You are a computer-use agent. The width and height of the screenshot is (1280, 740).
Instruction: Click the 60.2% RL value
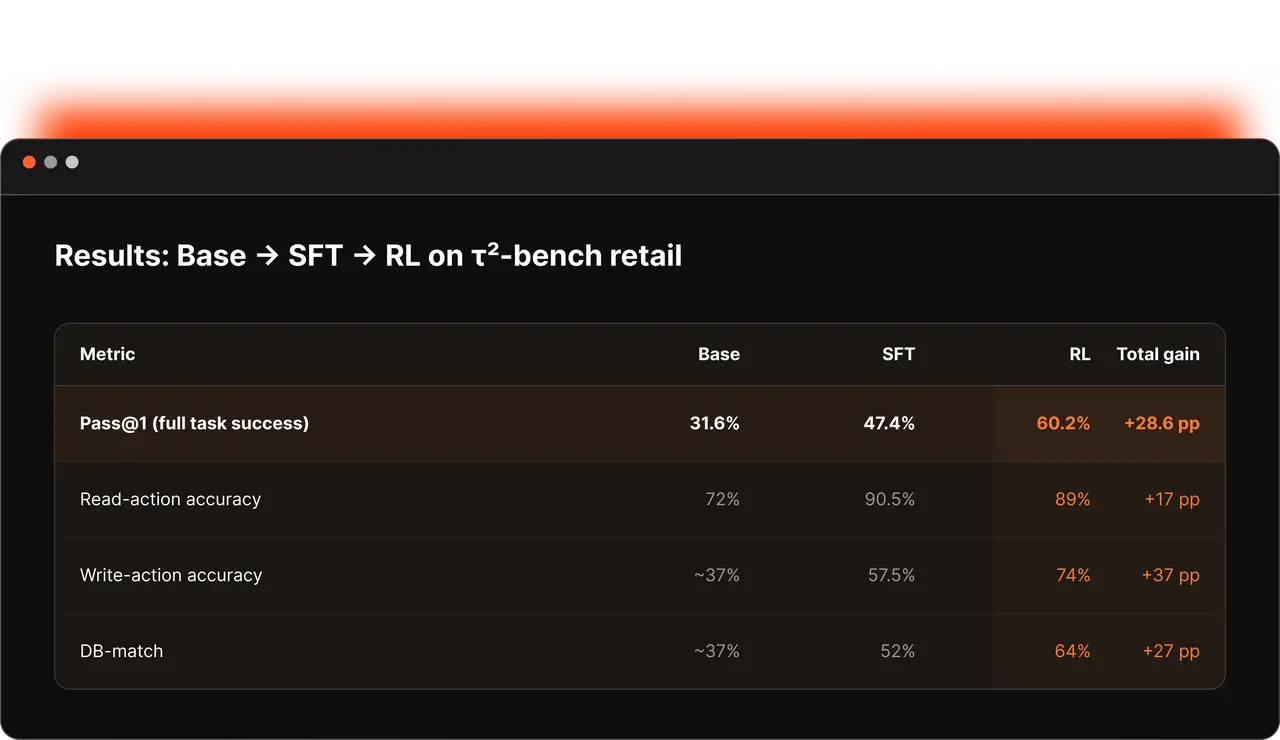(1063, 423)
